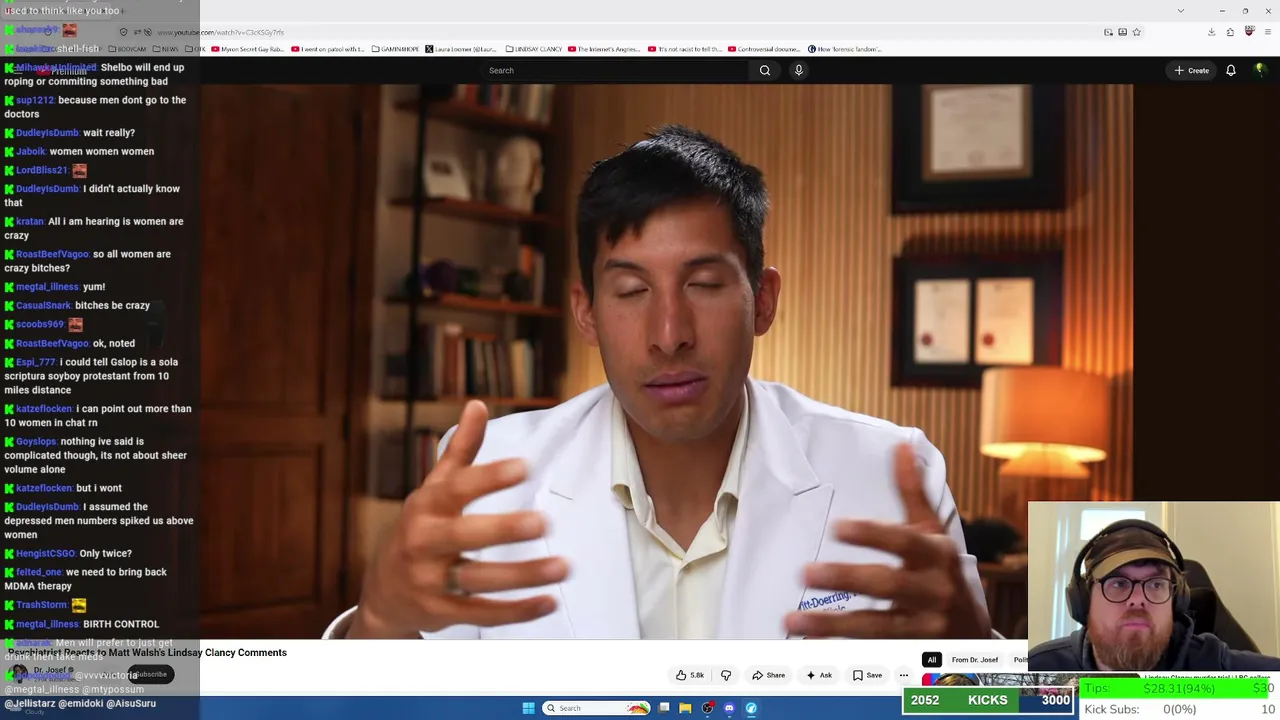Click chat username CasualSnark
The height and width of the screenshot is (720, 1280).
coord(44,306)
